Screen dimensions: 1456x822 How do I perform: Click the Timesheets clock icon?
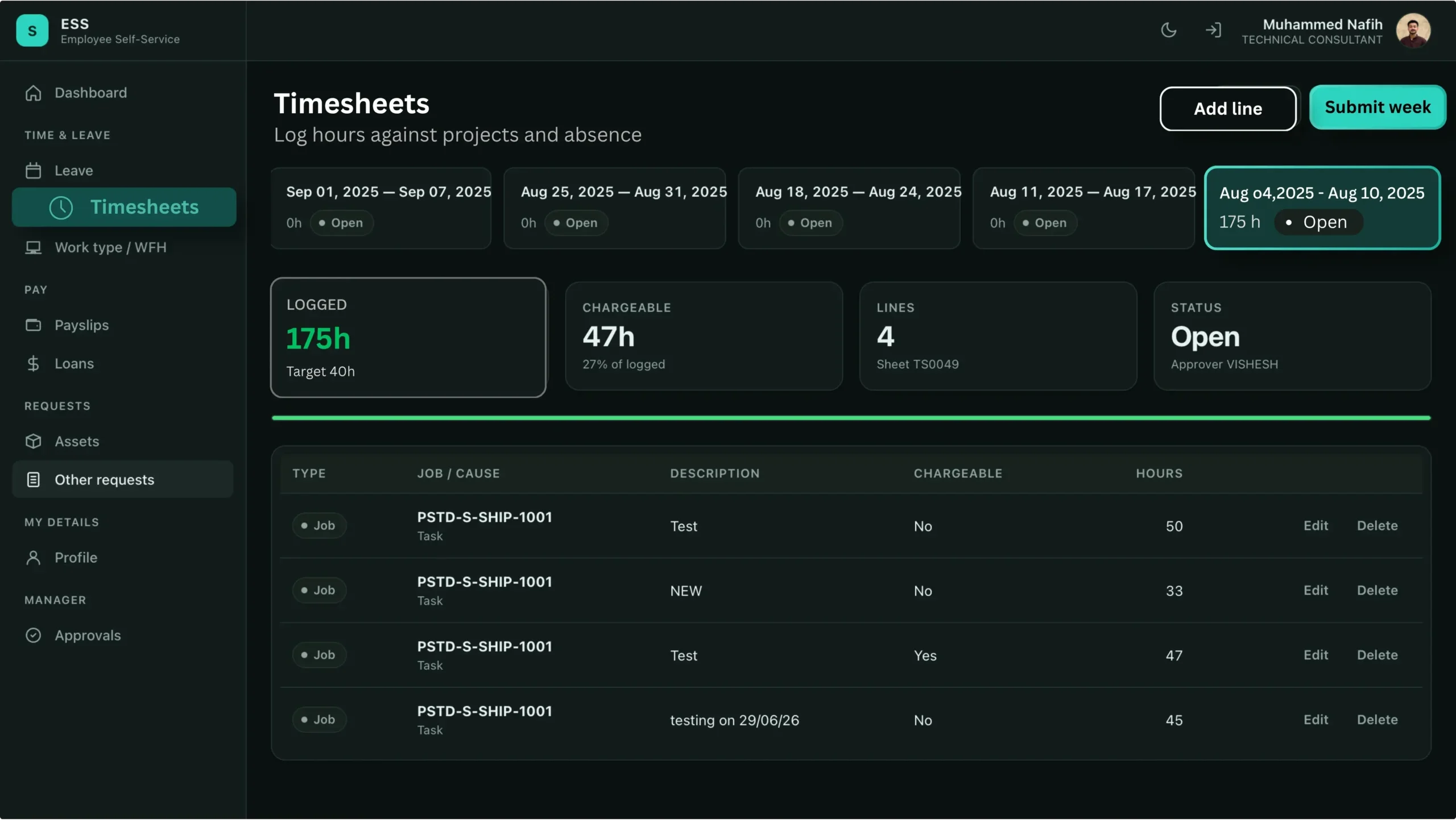tap(61, 207)
